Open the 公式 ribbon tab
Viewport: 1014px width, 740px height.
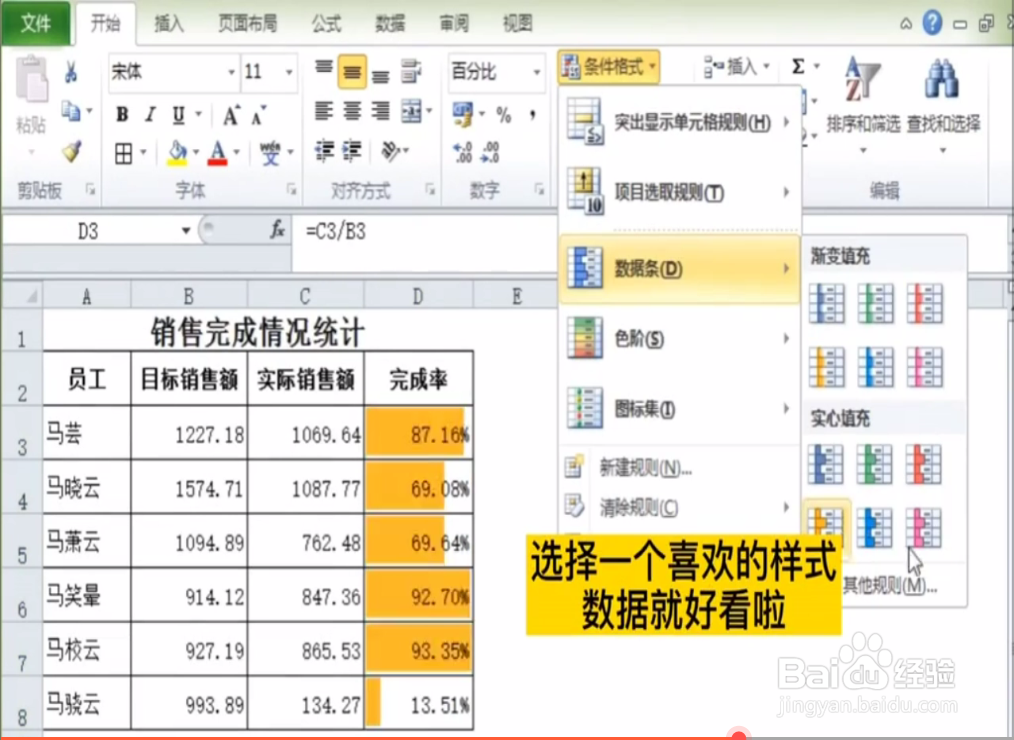(x=326, y=23)
